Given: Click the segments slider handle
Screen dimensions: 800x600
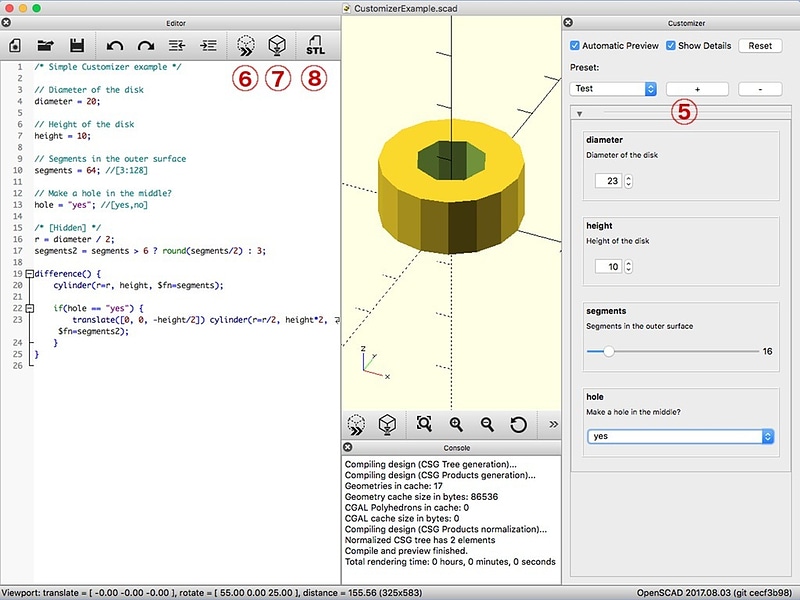Looking at the screenshot, I should click(x=609, y=351).
